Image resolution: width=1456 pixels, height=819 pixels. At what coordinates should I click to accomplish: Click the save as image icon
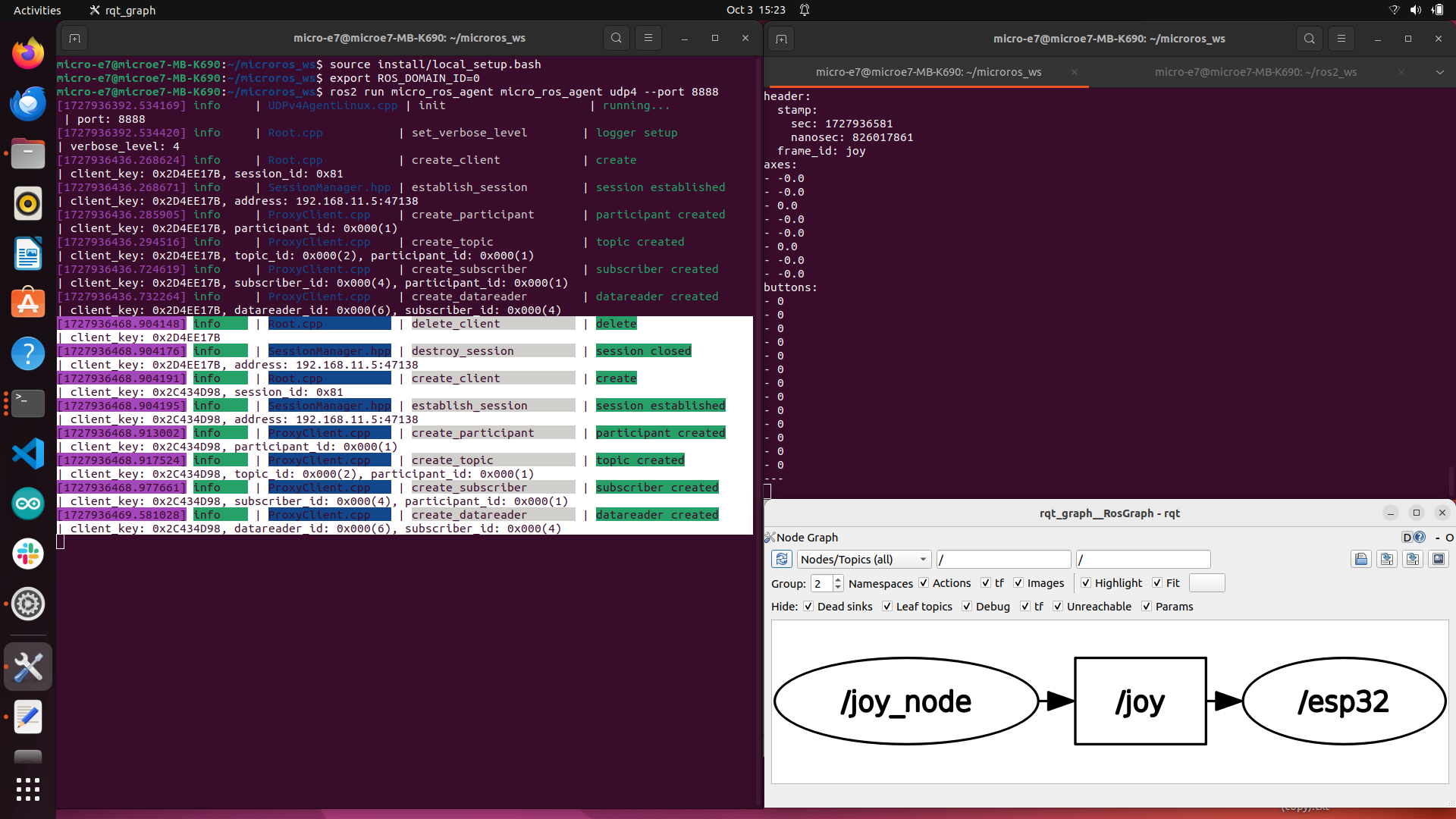click(1439, 560)
